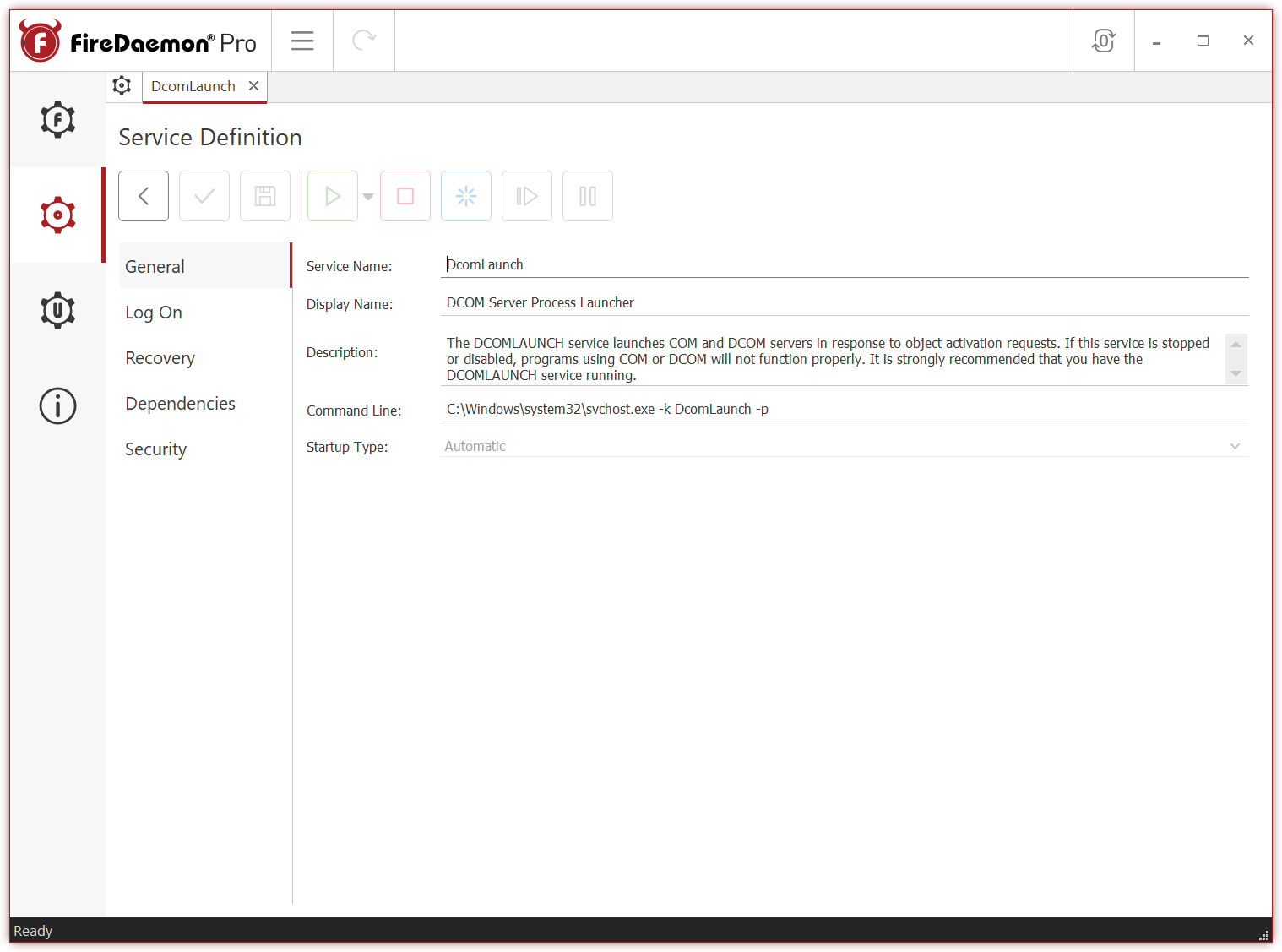Click the gear icon beside DcomLaunch tab
Screen dimensions: 1282x952
(x=122, y=86)
